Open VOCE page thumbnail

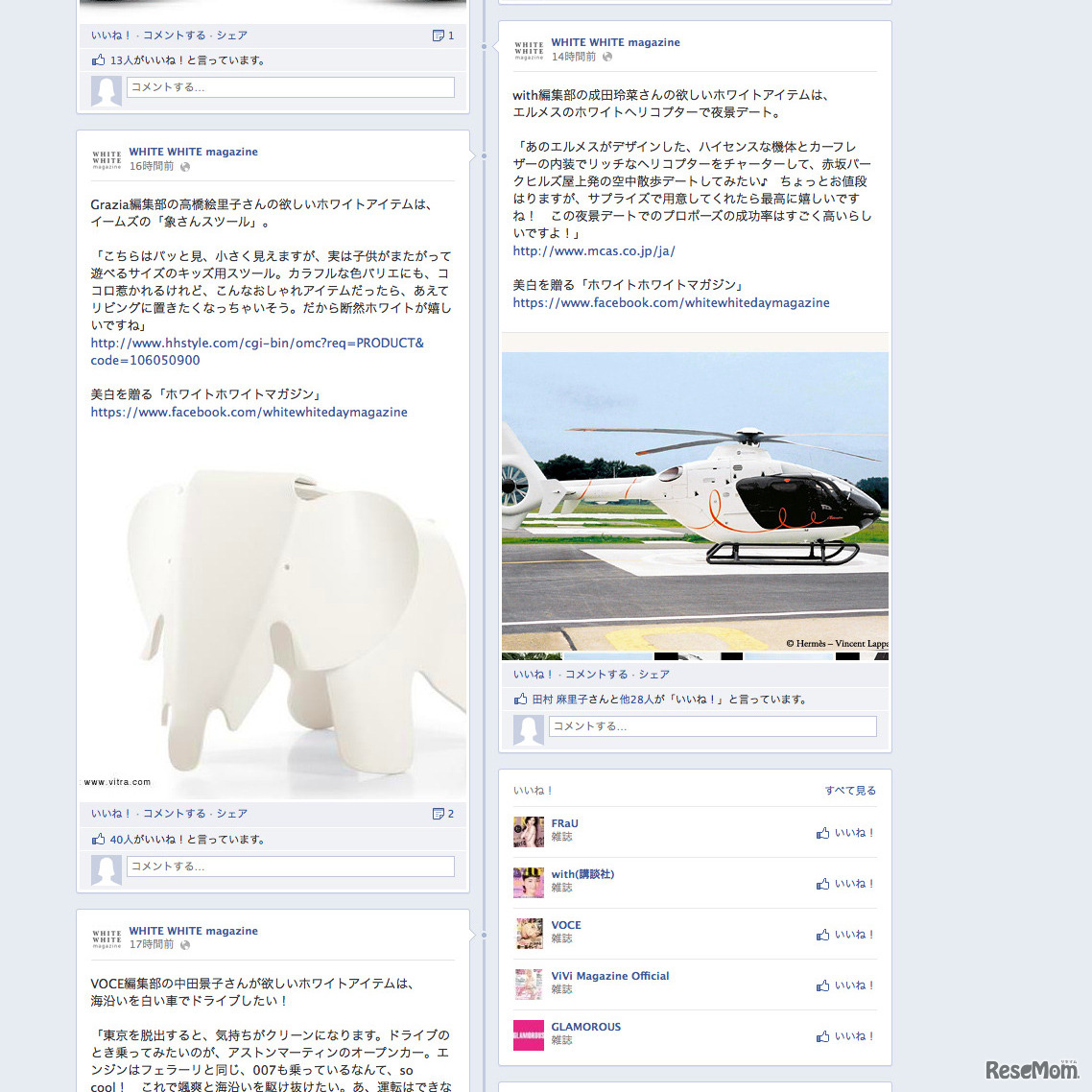pos(529,934)
